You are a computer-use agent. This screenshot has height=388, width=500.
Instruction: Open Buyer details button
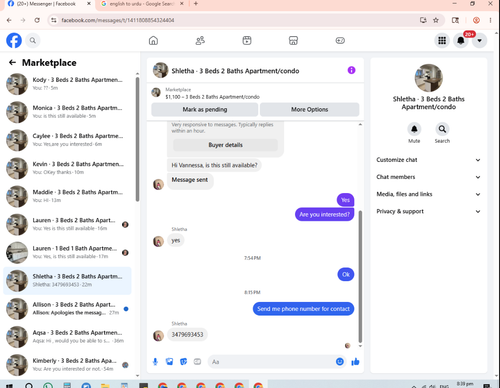(225, 145)
